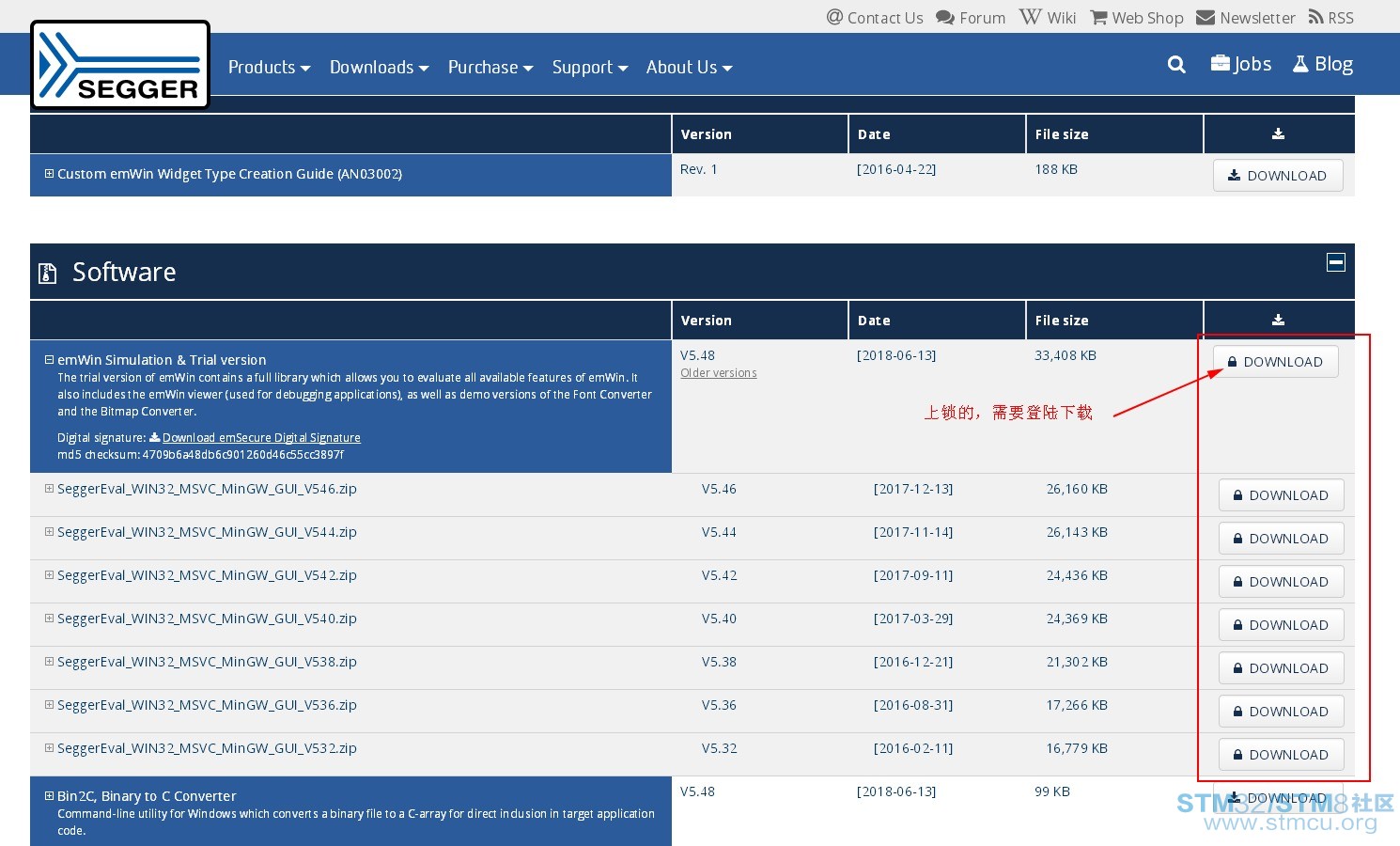Click the DOWNLOAD button for V5.44

(1281, 539)
